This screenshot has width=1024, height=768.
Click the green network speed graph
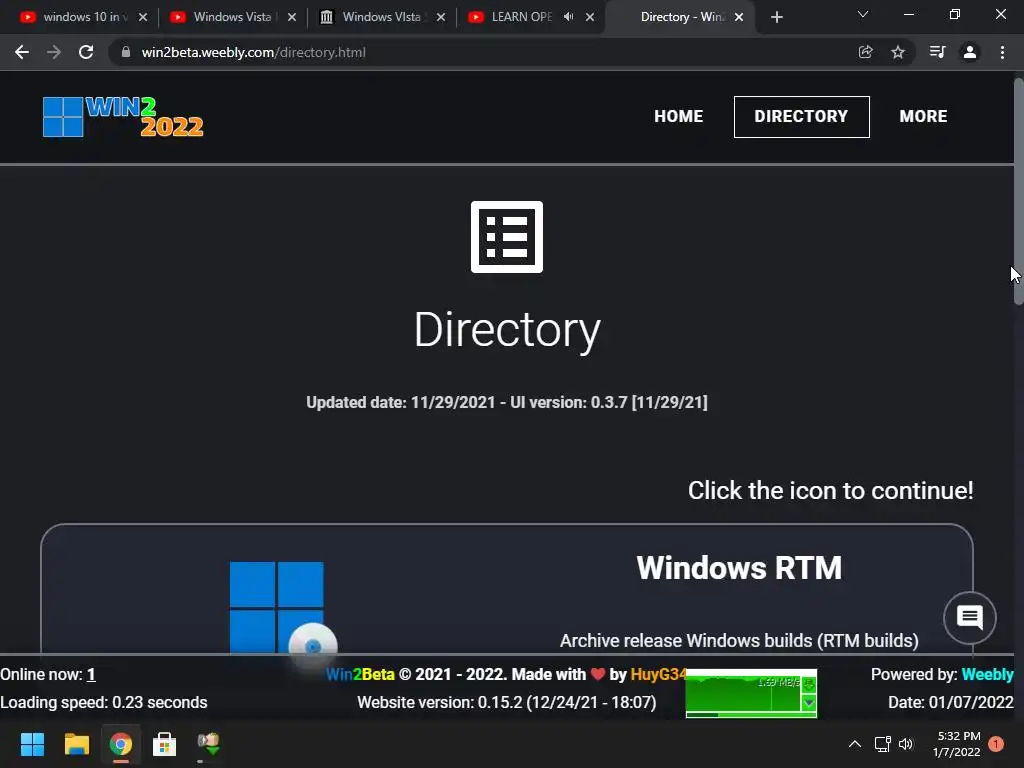(x=743, y=693)
